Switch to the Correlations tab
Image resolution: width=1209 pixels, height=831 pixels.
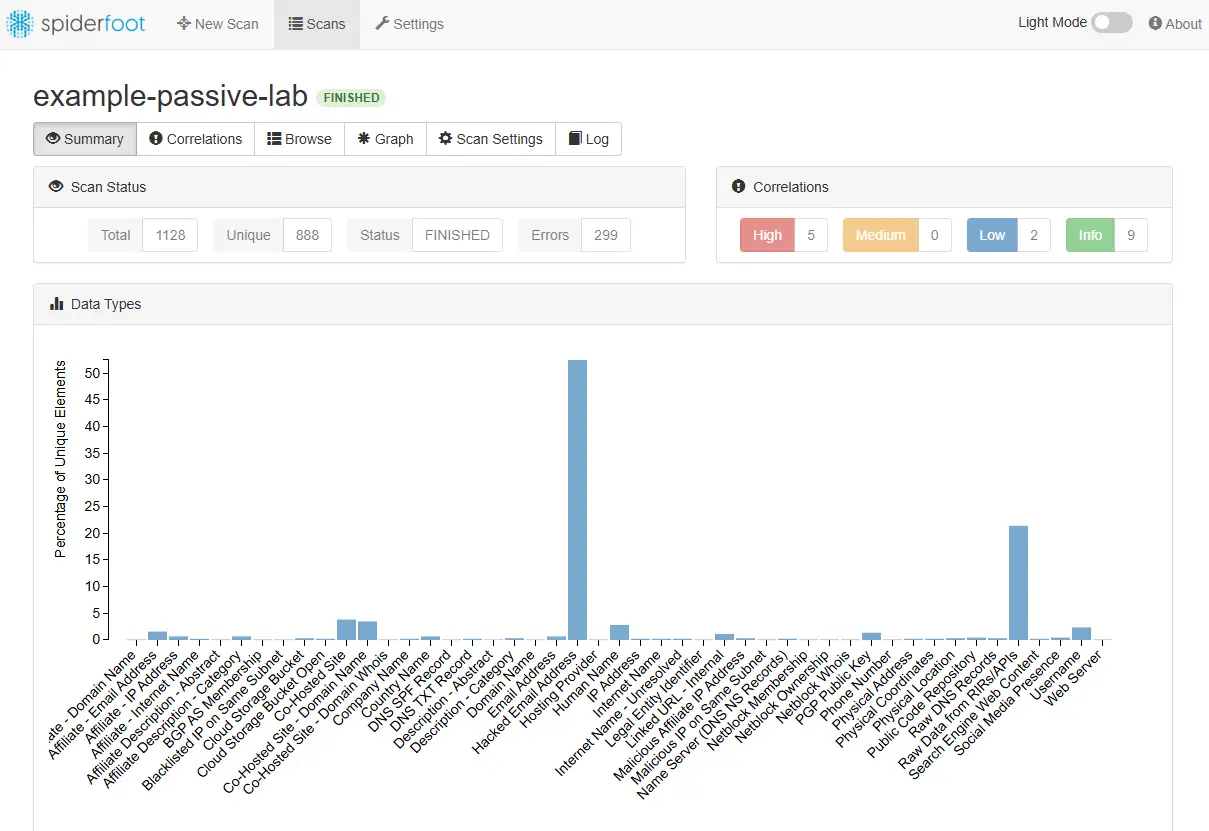coord(195,139)
